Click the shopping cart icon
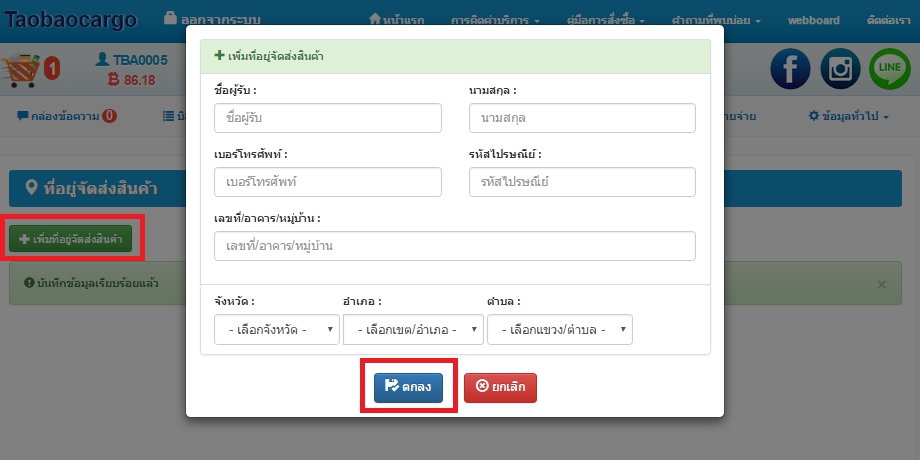Viewport: 920px width, 460px height. click(21, 70)
